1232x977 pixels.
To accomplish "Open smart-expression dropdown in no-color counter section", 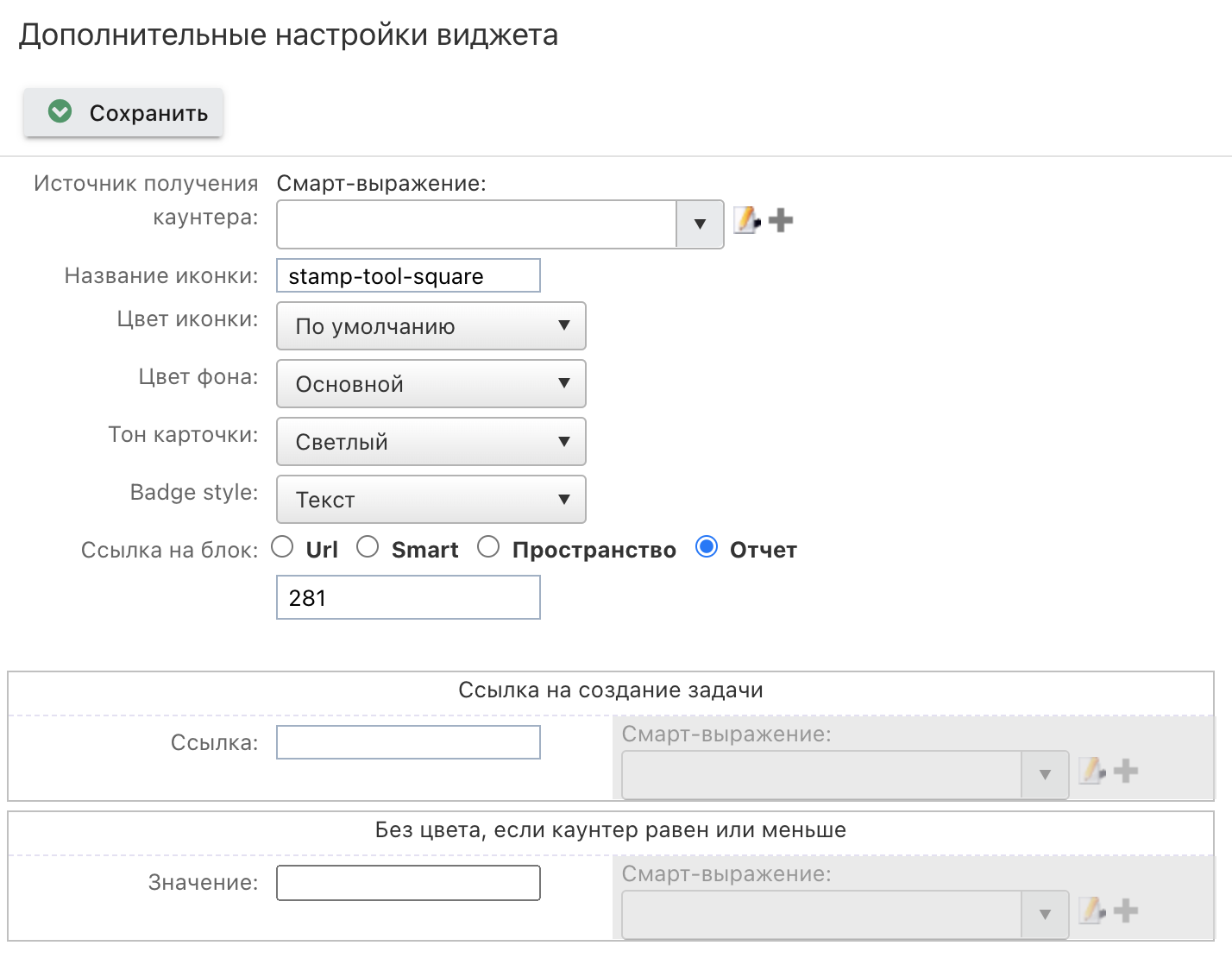I will (x=1045, y=915).
